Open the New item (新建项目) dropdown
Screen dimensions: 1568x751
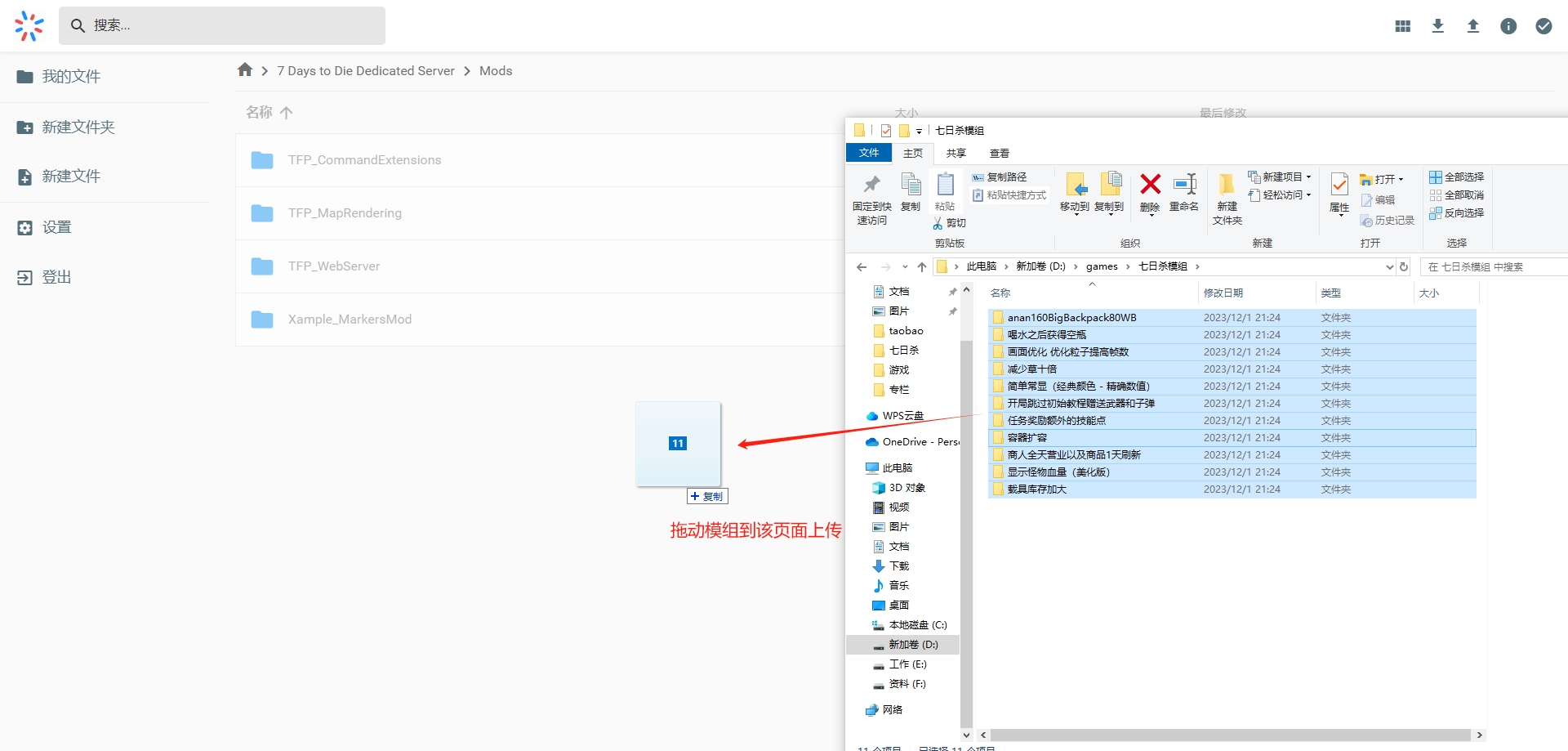pos(1280,177)
